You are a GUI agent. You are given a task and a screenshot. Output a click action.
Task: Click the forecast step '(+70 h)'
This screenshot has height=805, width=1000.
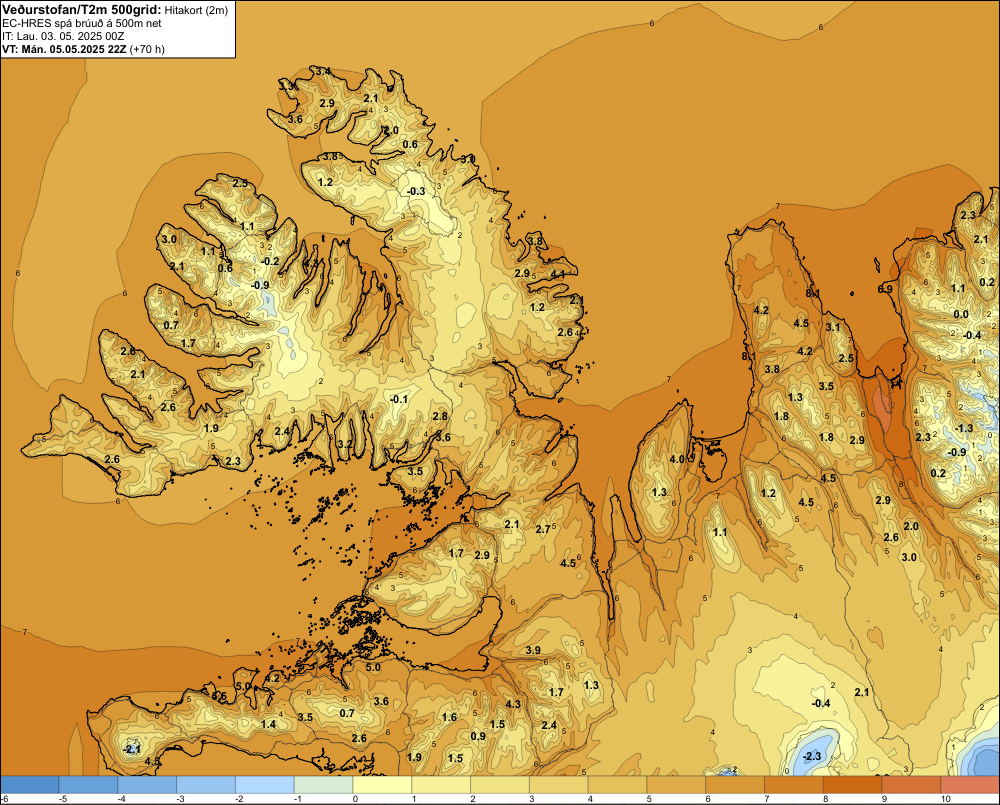point(147,49)
